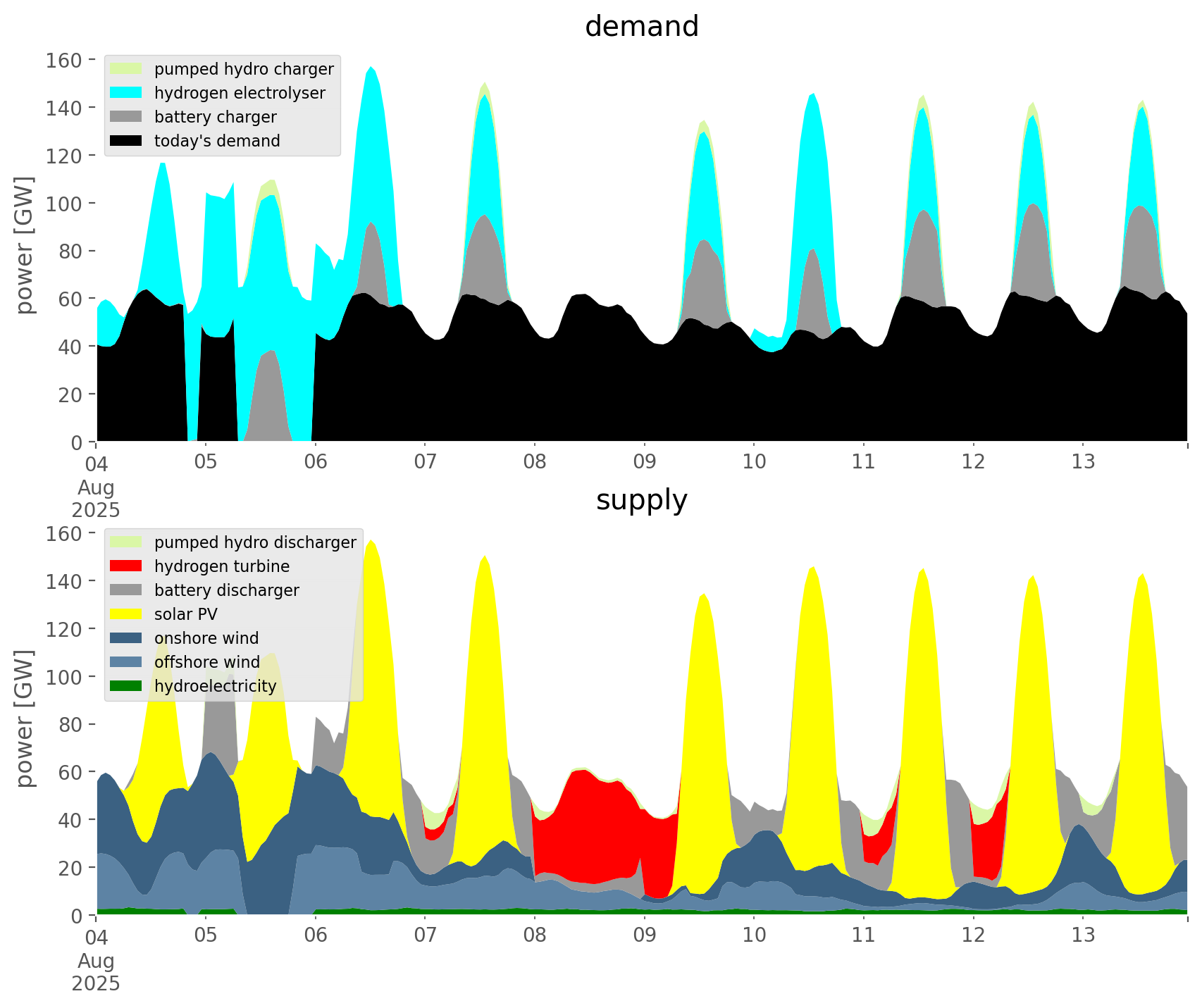The width and height of the screenshot is (1202, 1008).
Task: Click the pumped hydro discharger legend label
Action: point(255,542)
